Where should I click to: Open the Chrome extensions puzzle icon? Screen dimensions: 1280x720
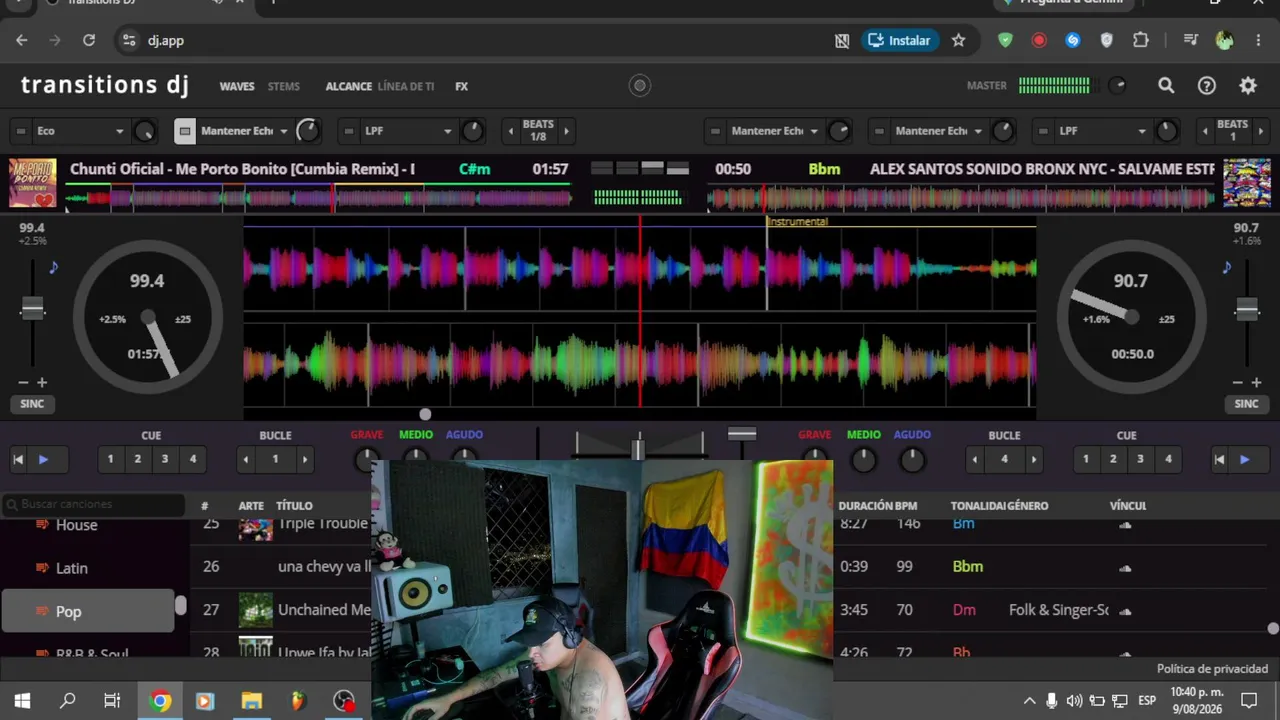1141,40
